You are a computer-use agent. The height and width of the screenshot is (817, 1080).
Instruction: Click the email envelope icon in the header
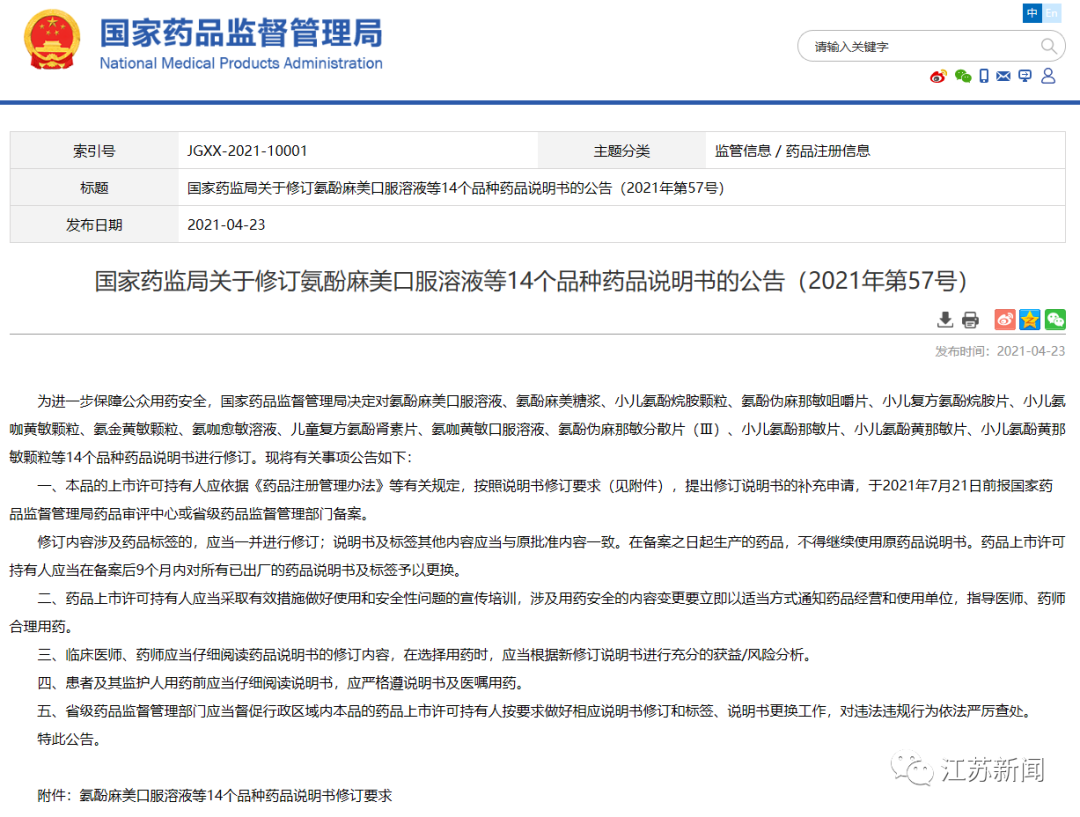pos(1003,76)
